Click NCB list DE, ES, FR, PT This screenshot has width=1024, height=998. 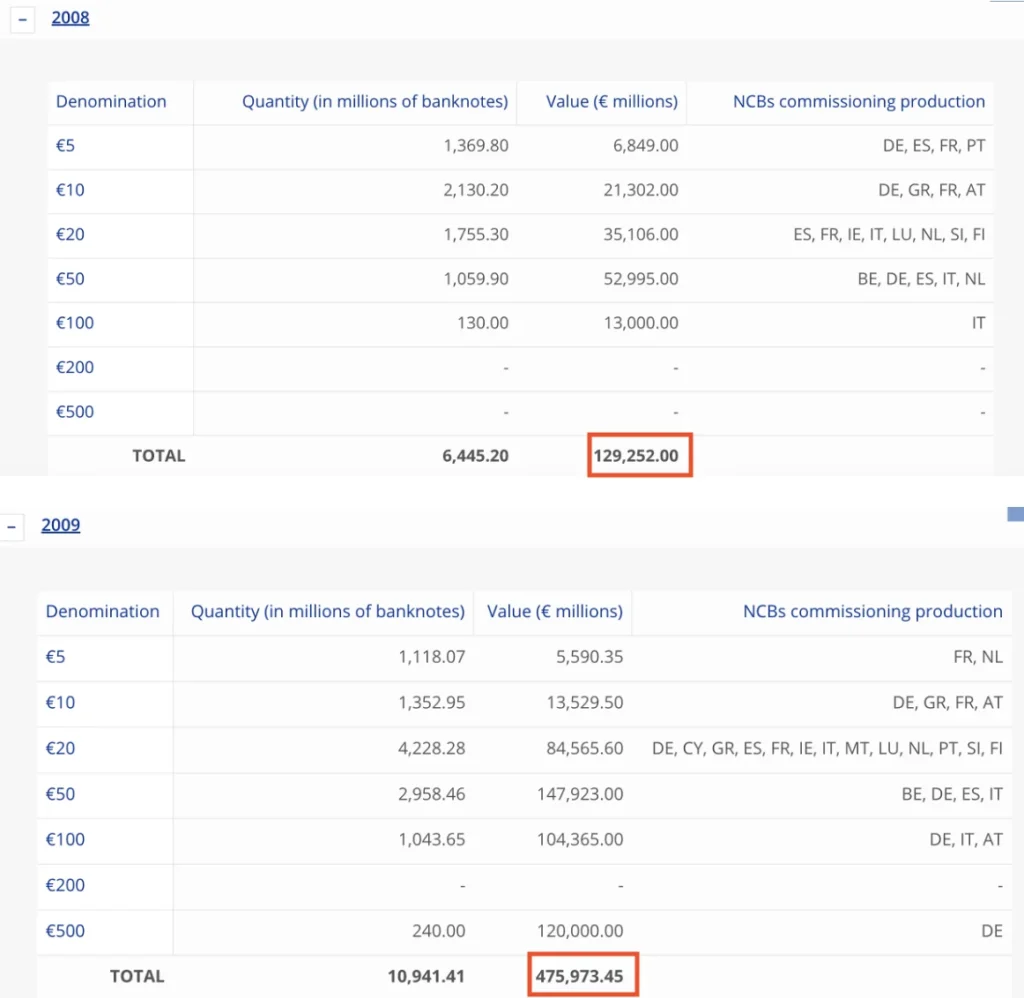[934, 145]
